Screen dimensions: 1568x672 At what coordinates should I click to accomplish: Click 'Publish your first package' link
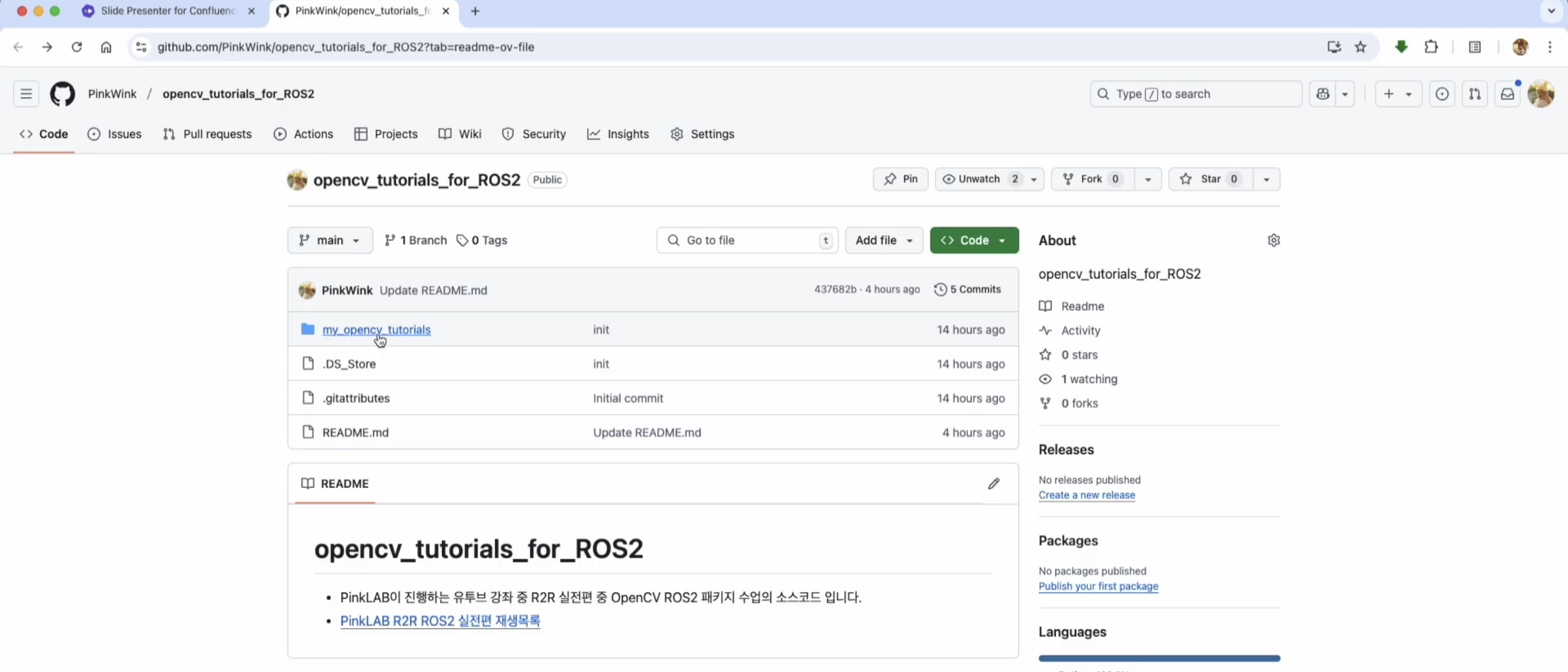pyautogui.click(x=1099, y=587)
